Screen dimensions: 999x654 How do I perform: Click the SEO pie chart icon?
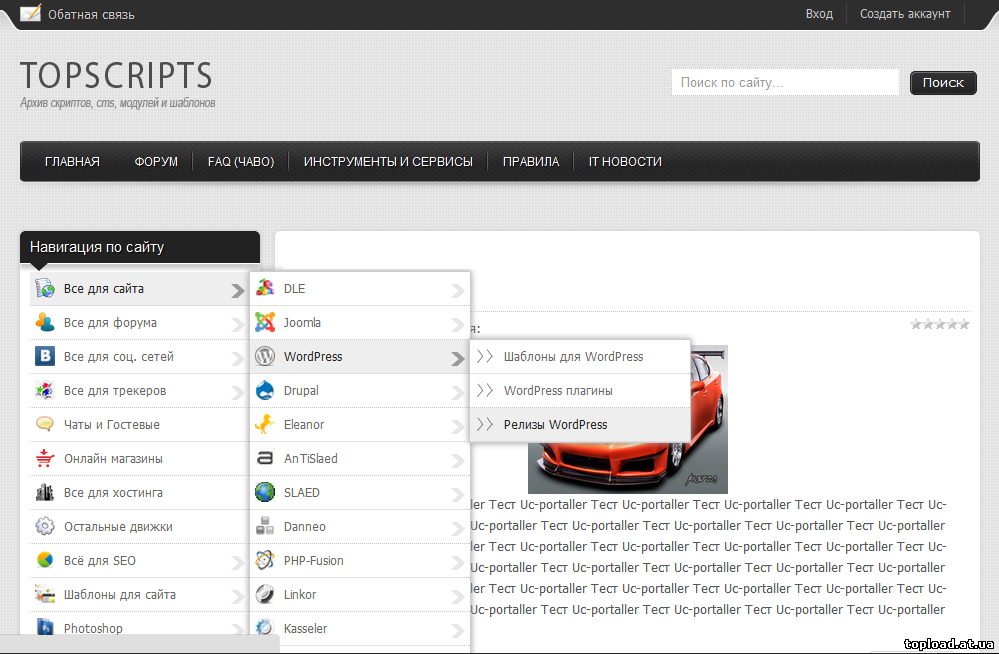click(x=45, y=560)
